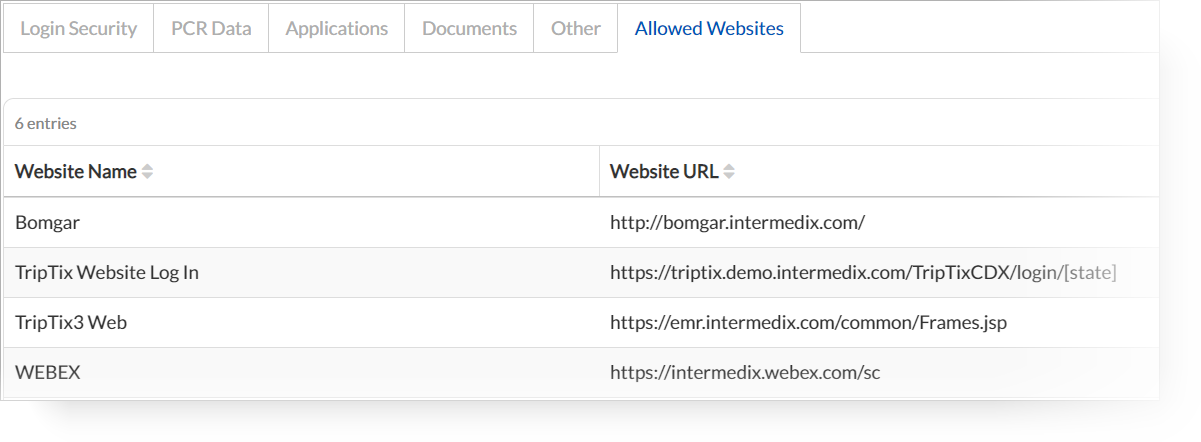
Task: Choose the TripTix3 Web entry
Action: [x=71, y=323]
